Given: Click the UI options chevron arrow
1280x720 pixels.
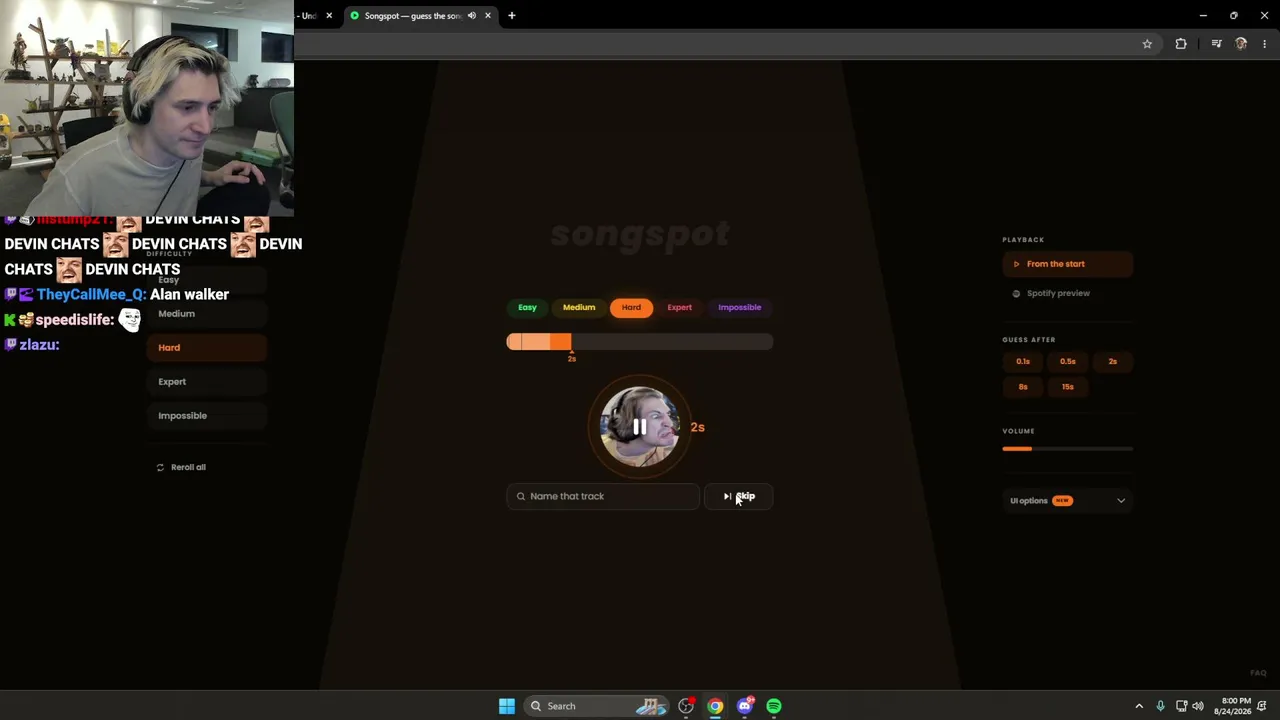Looking at the screenshot, I should (1121, 501).
